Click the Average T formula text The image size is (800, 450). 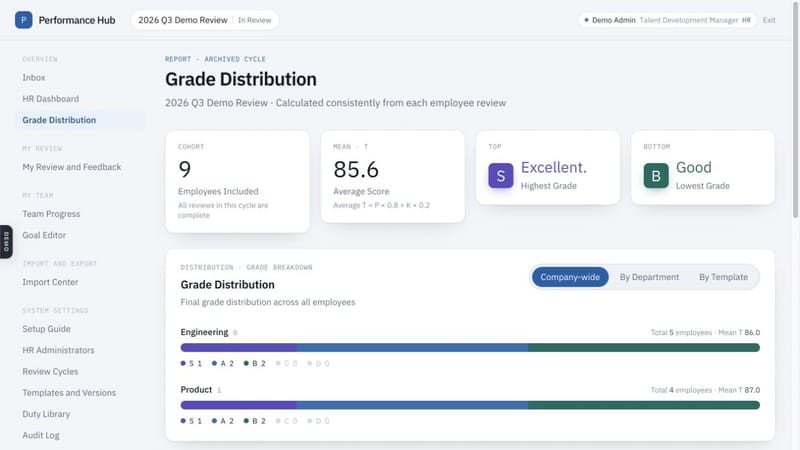pyautogui.click(x=382, y=205)
